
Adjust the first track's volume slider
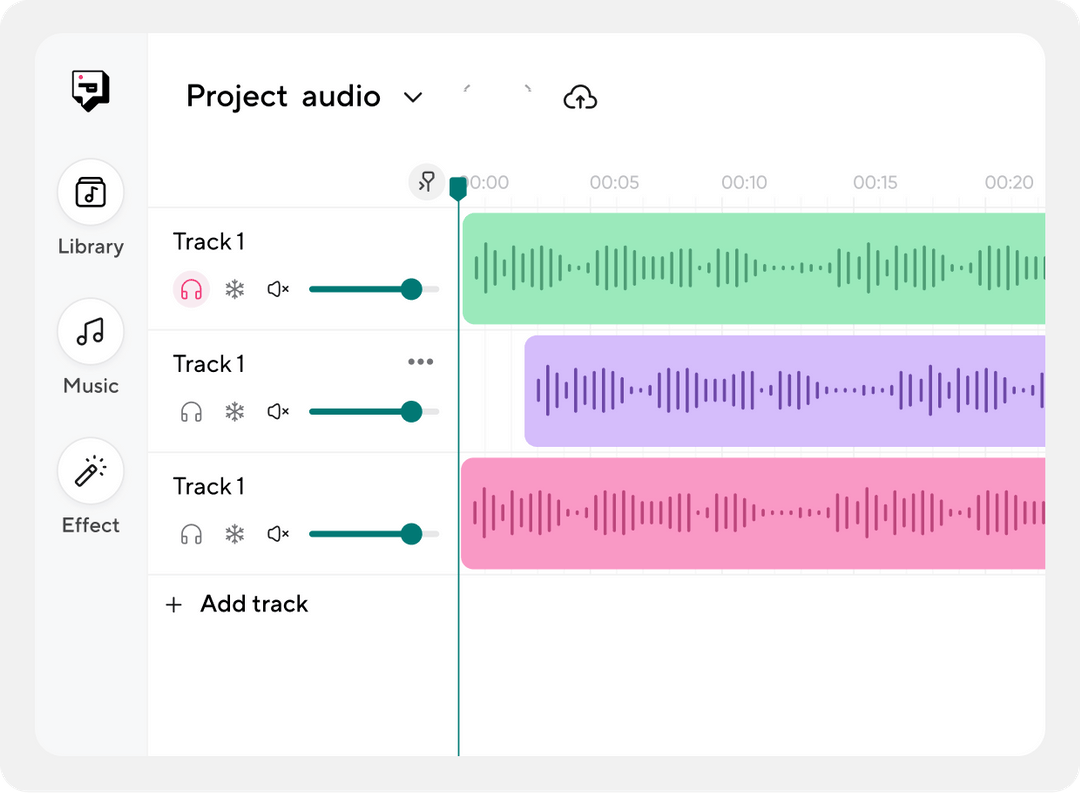click(x=410, y=289)
